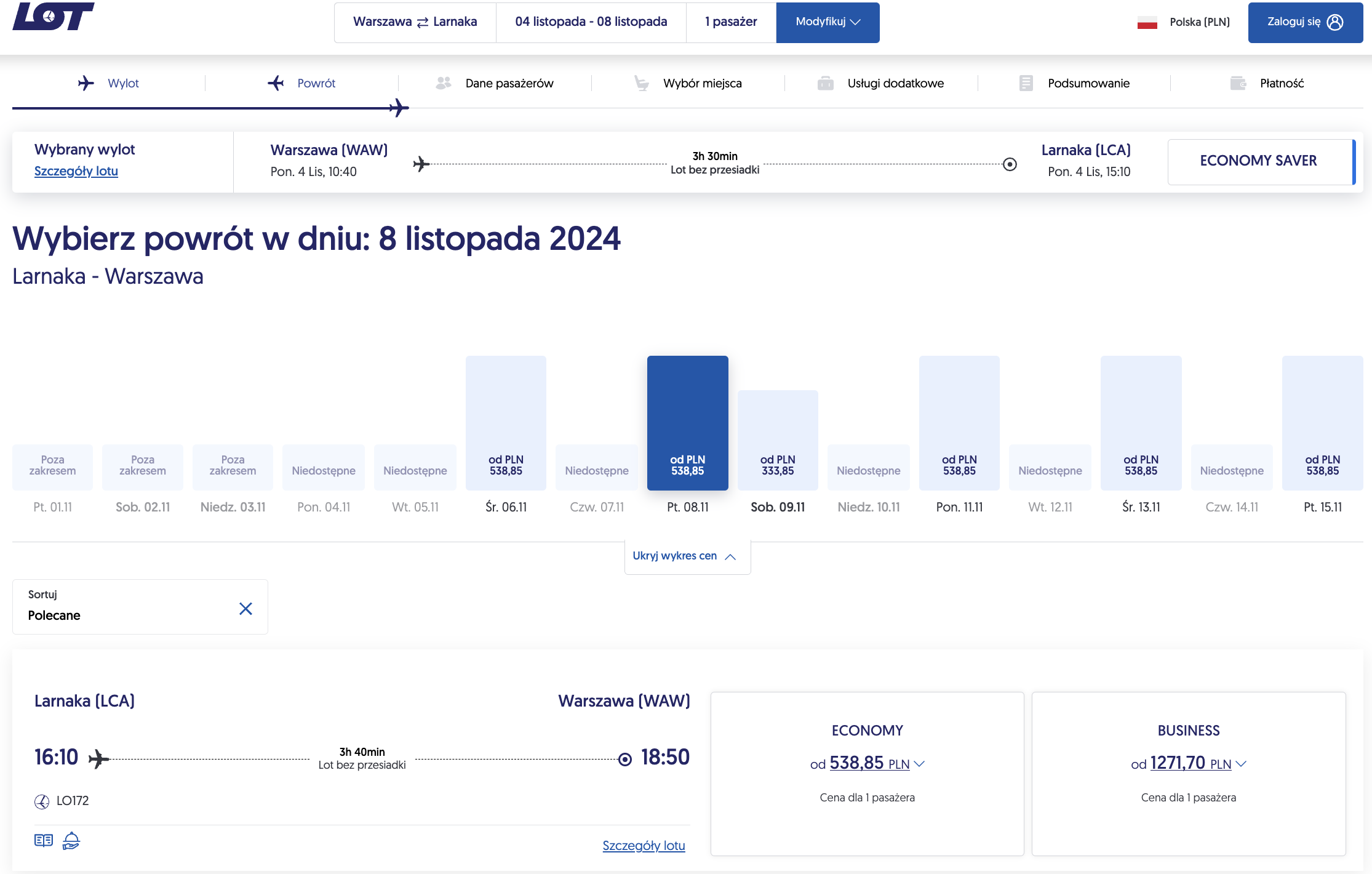Select the Śr. 06.11 price bar

506,423
